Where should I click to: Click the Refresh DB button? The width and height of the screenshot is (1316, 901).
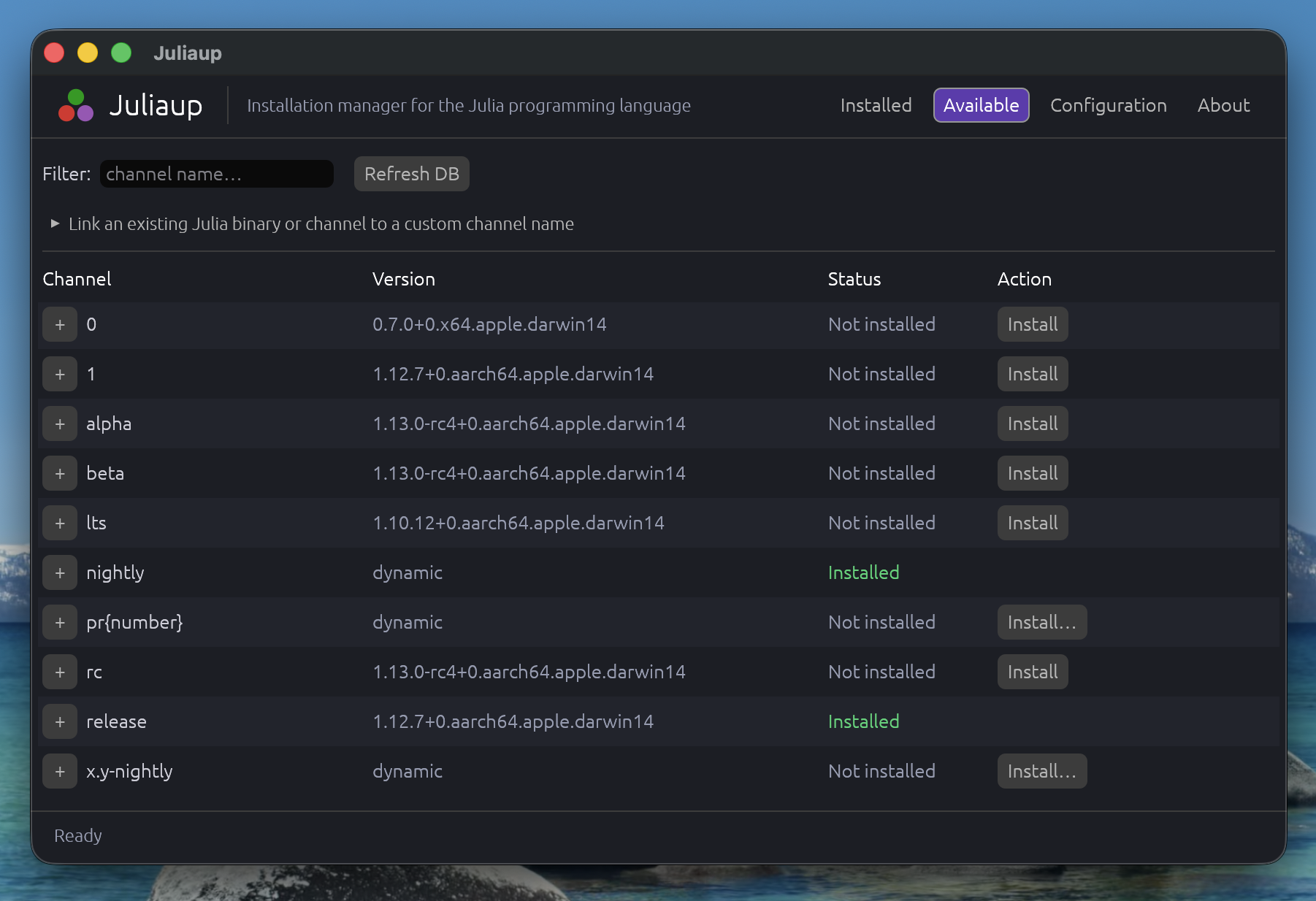click(412, 174)
